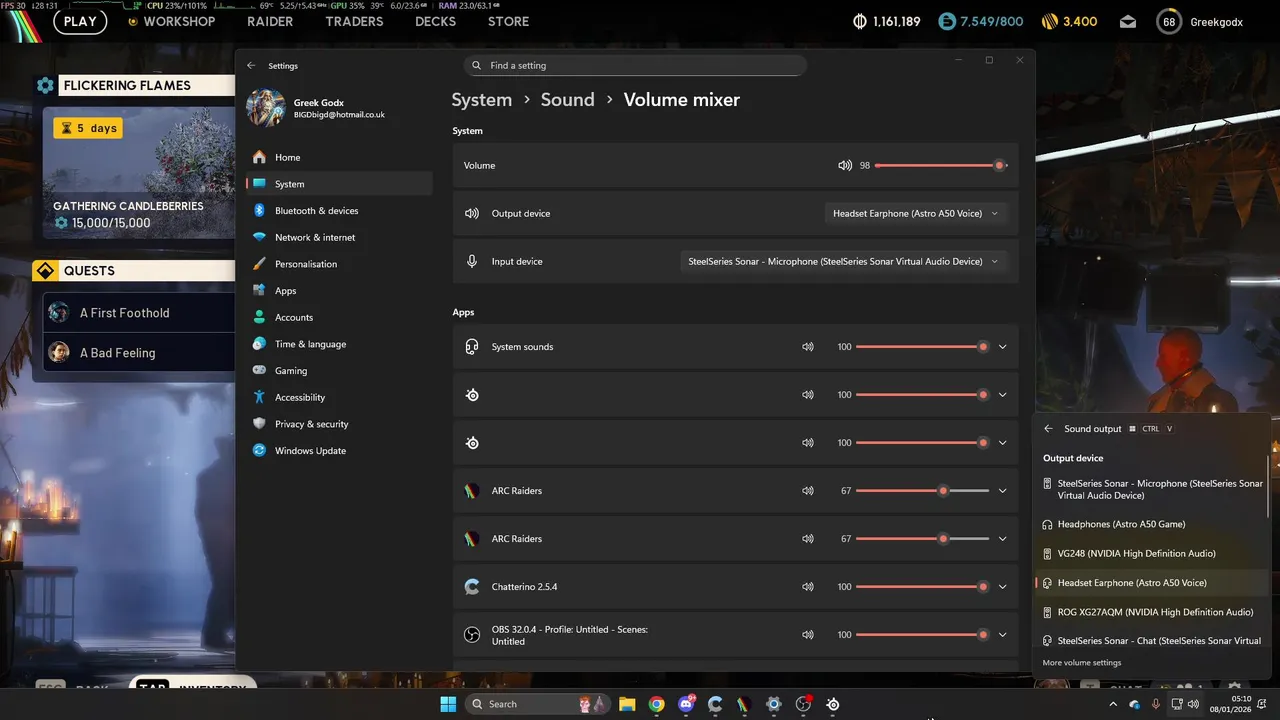The width and height of the screenshot is (1280, 720).
Task: Toggle the microphone icon in the system tray
Action: coord(1156,704)
